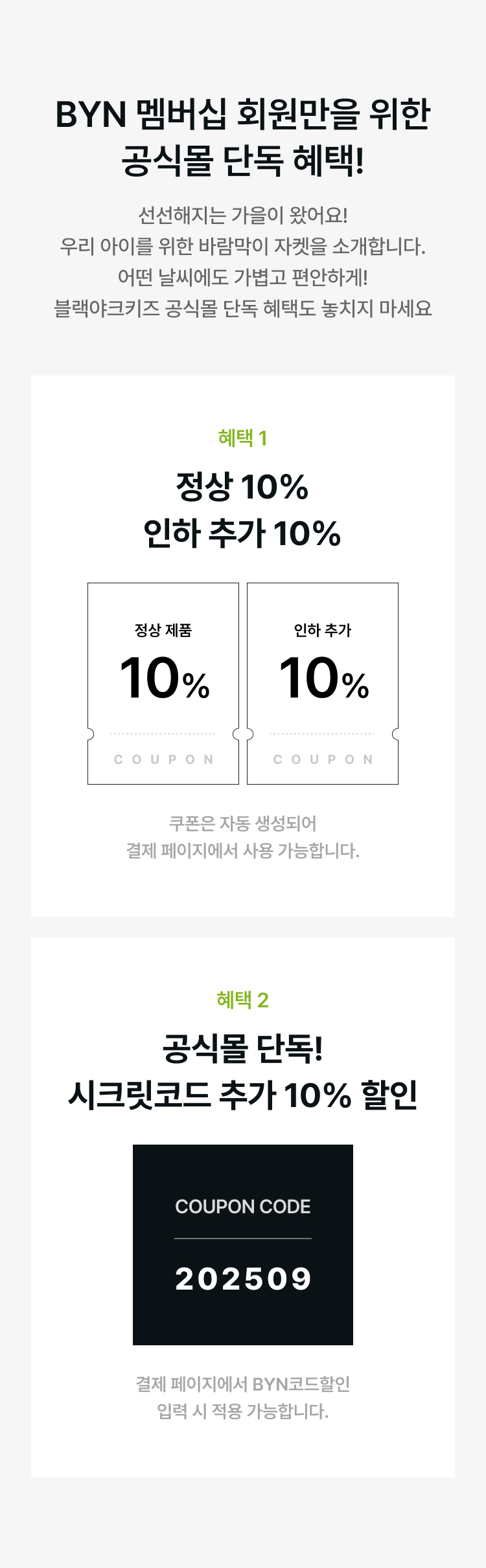Click the 정상 제품 10% coupon

pyautogui.click(x=163, y=684)
